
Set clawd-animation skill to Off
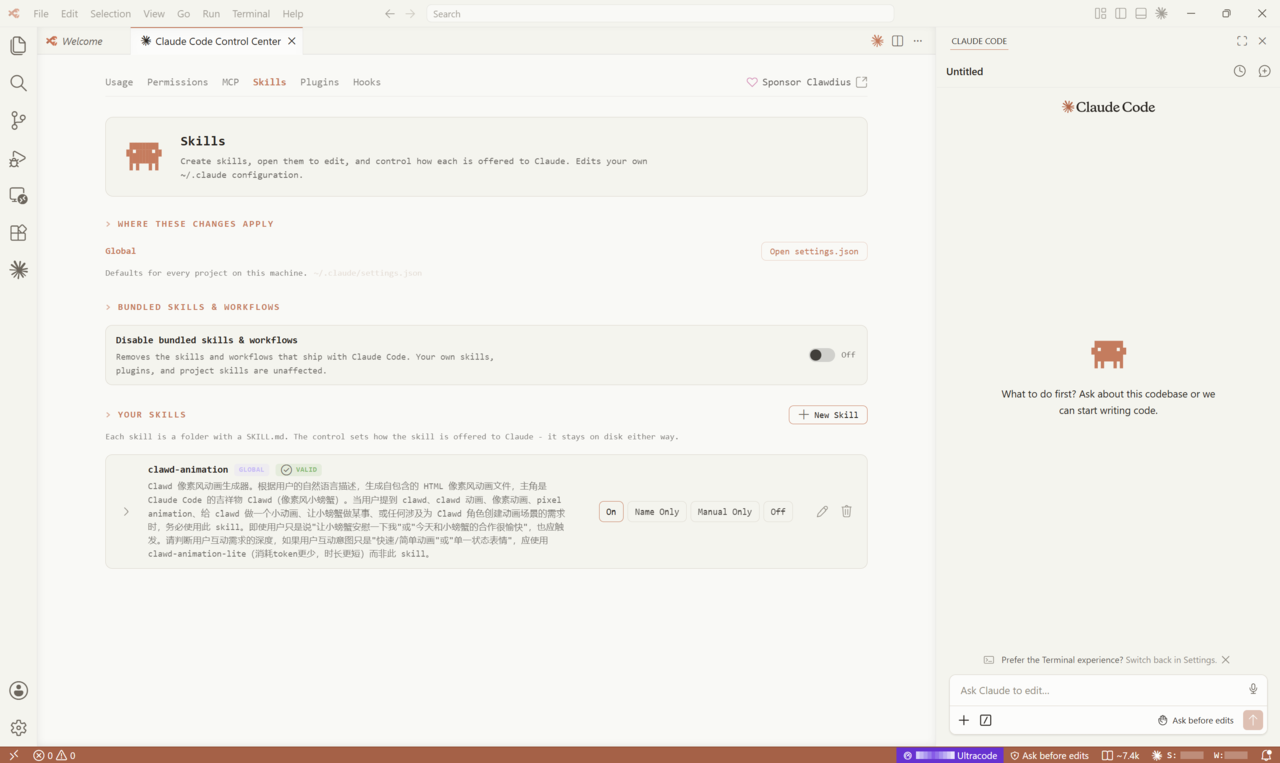point(778,512)
